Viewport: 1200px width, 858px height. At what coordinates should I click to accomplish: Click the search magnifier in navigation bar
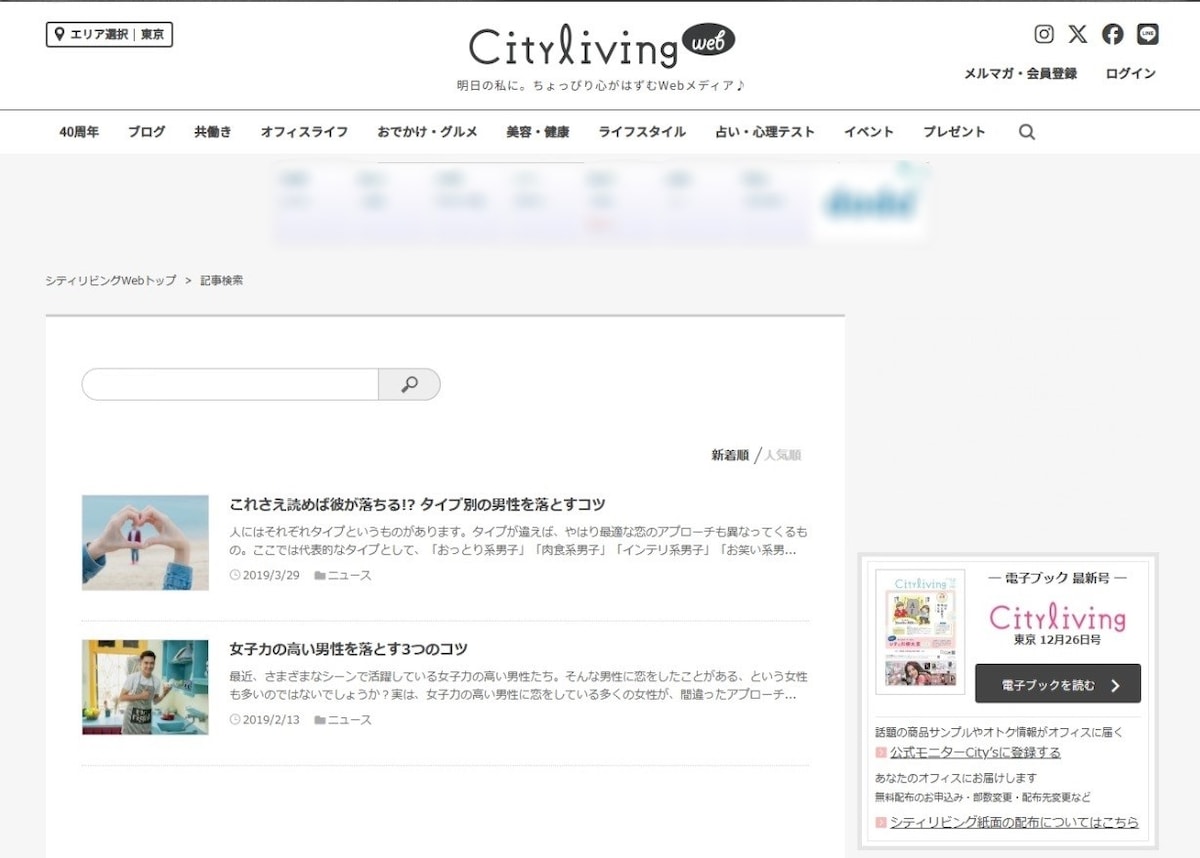coord(1026,132)
